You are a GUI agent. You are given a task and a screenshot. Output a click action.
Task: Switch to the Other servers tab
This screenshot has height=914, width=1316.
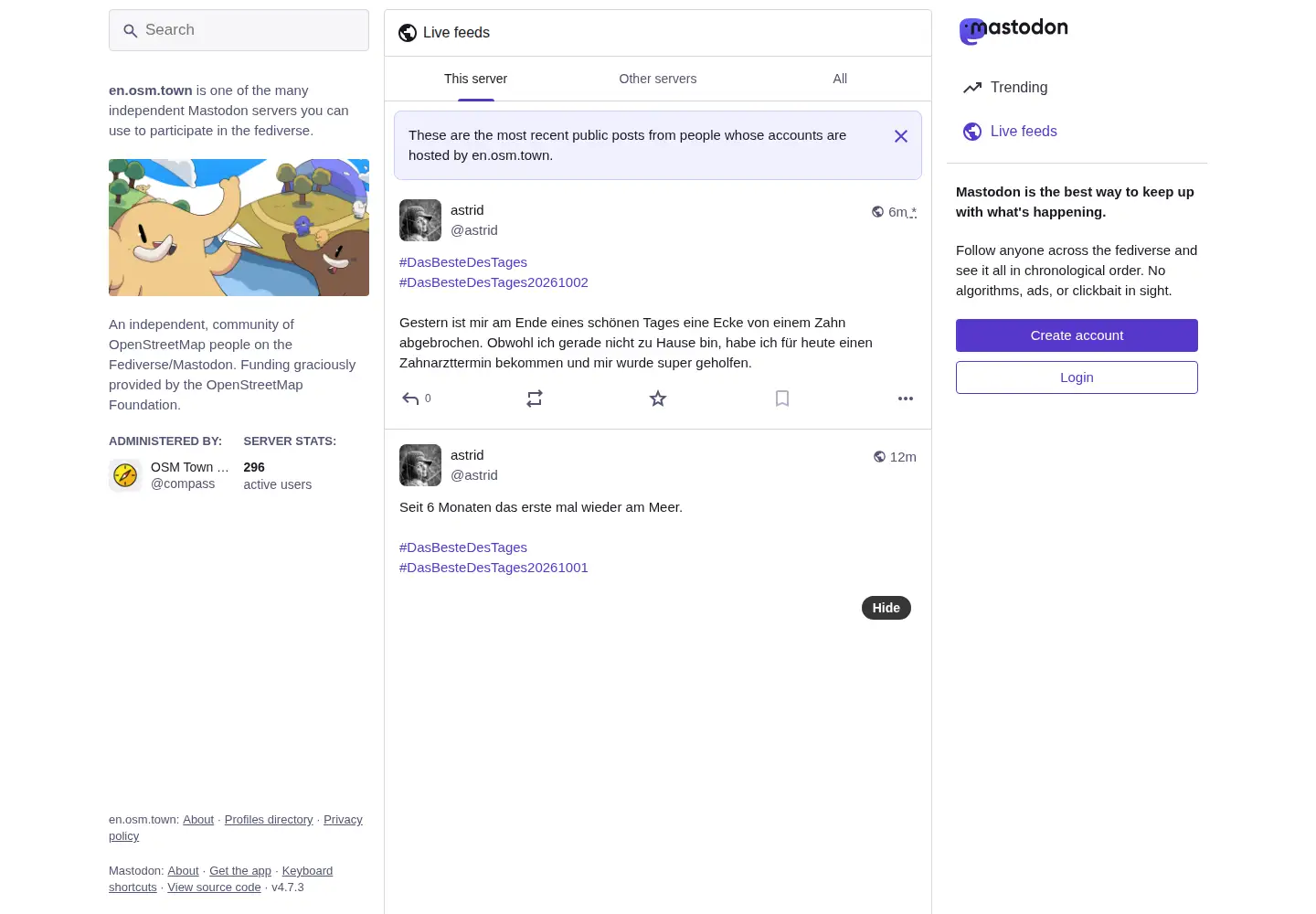click(x=658, y=79)
